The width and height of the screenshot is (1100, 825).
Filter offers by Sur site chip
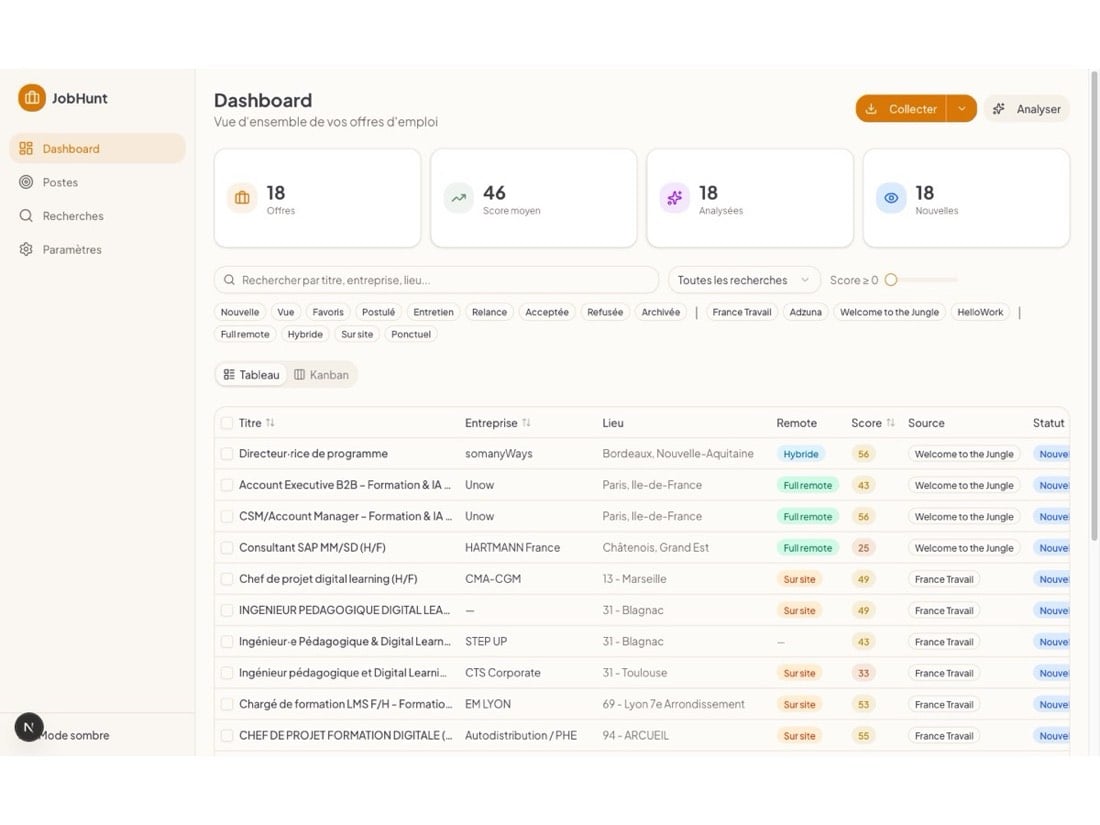coord(357,335)
